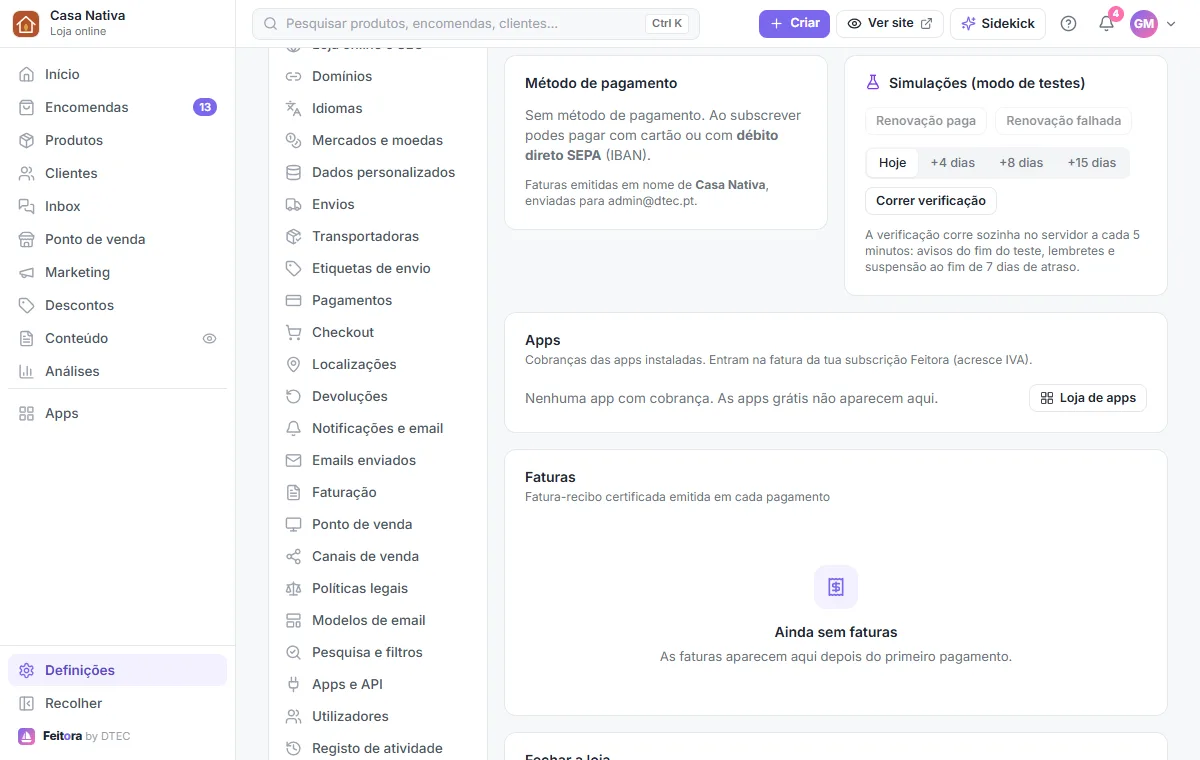Click the GM user avatar
Image resolution: width=1200 pixels, height=760 pixels.
pos(1143,24)
